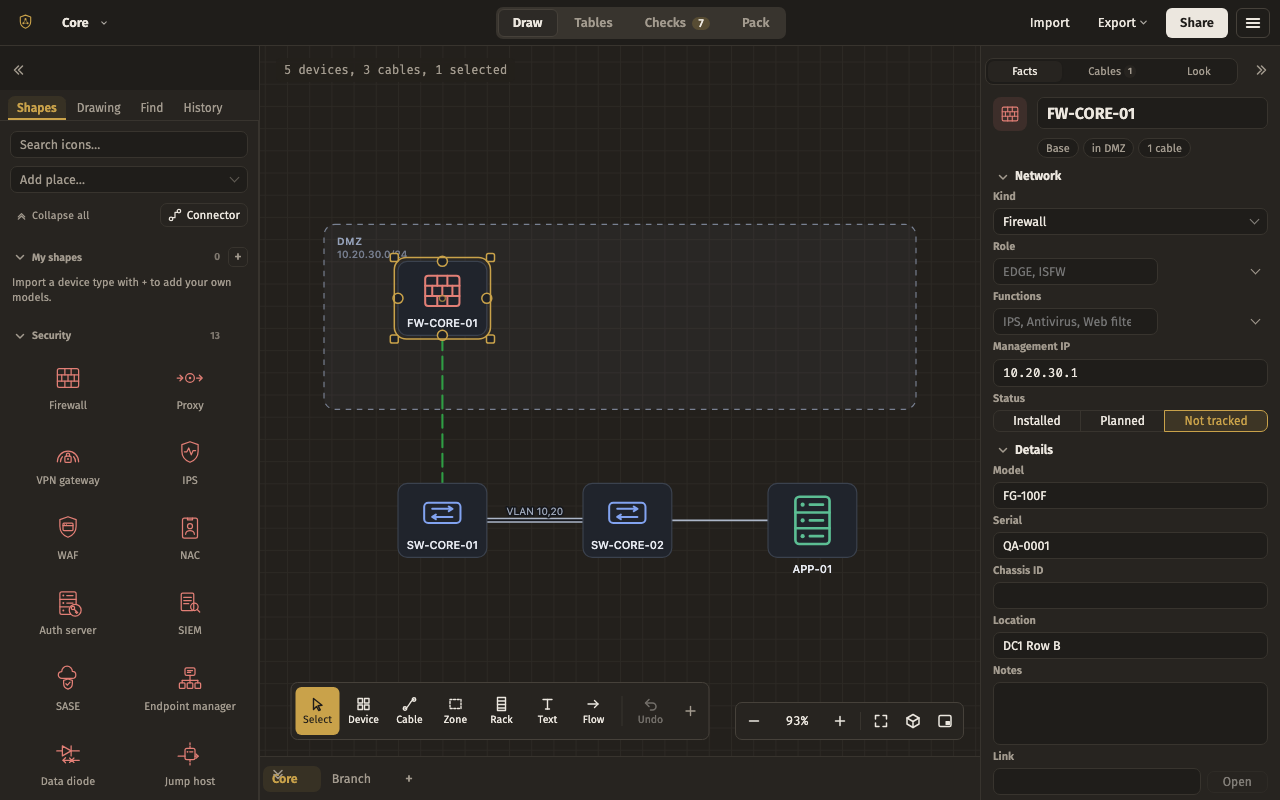The image size is (1280, 800).
Task: Click the fit-to-screen icon
Action: [x=881, y=721]
